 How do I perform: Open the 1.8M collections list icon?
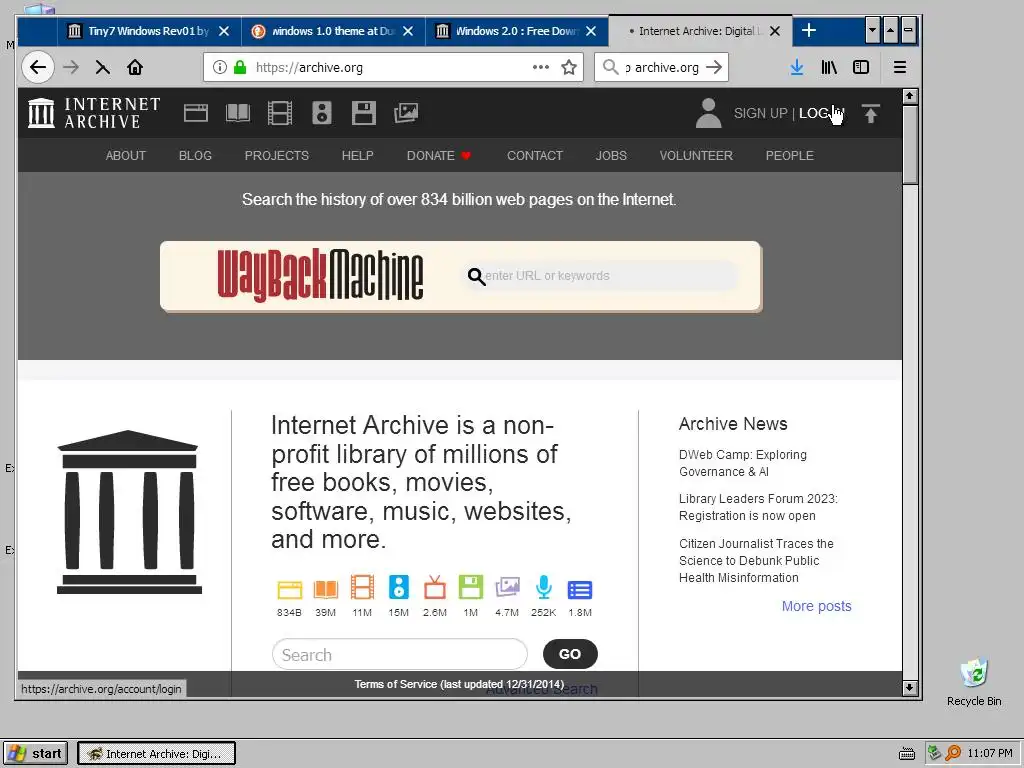pos(580,590)
